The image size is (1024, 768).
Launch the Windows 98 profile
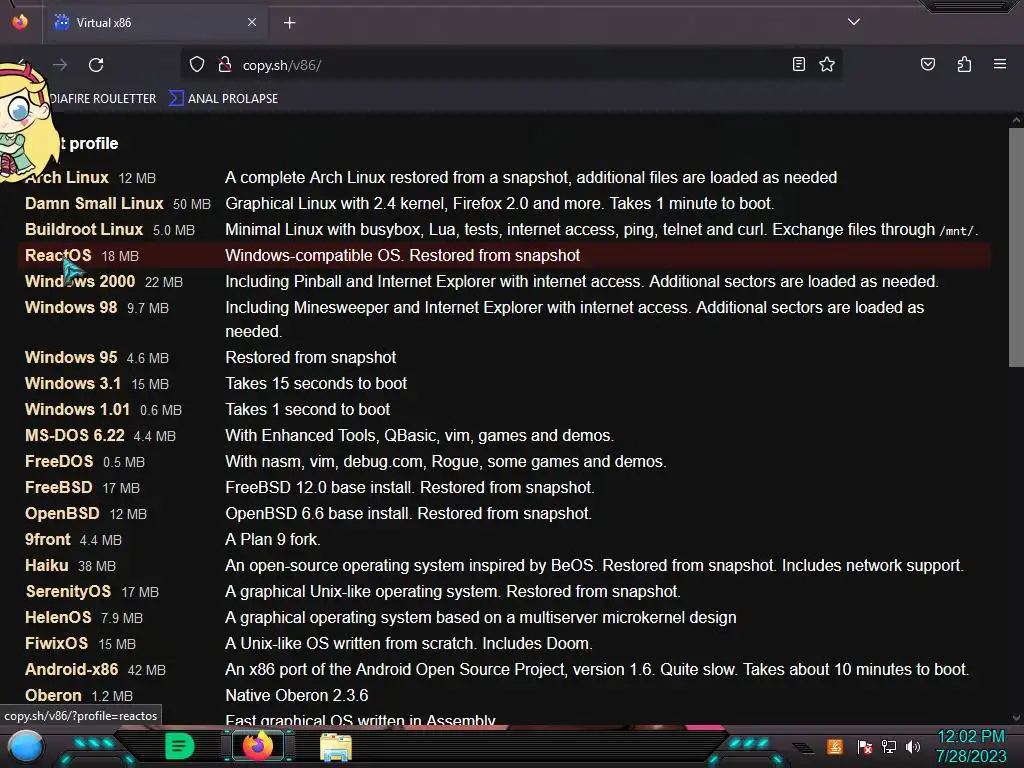(71, 308)
